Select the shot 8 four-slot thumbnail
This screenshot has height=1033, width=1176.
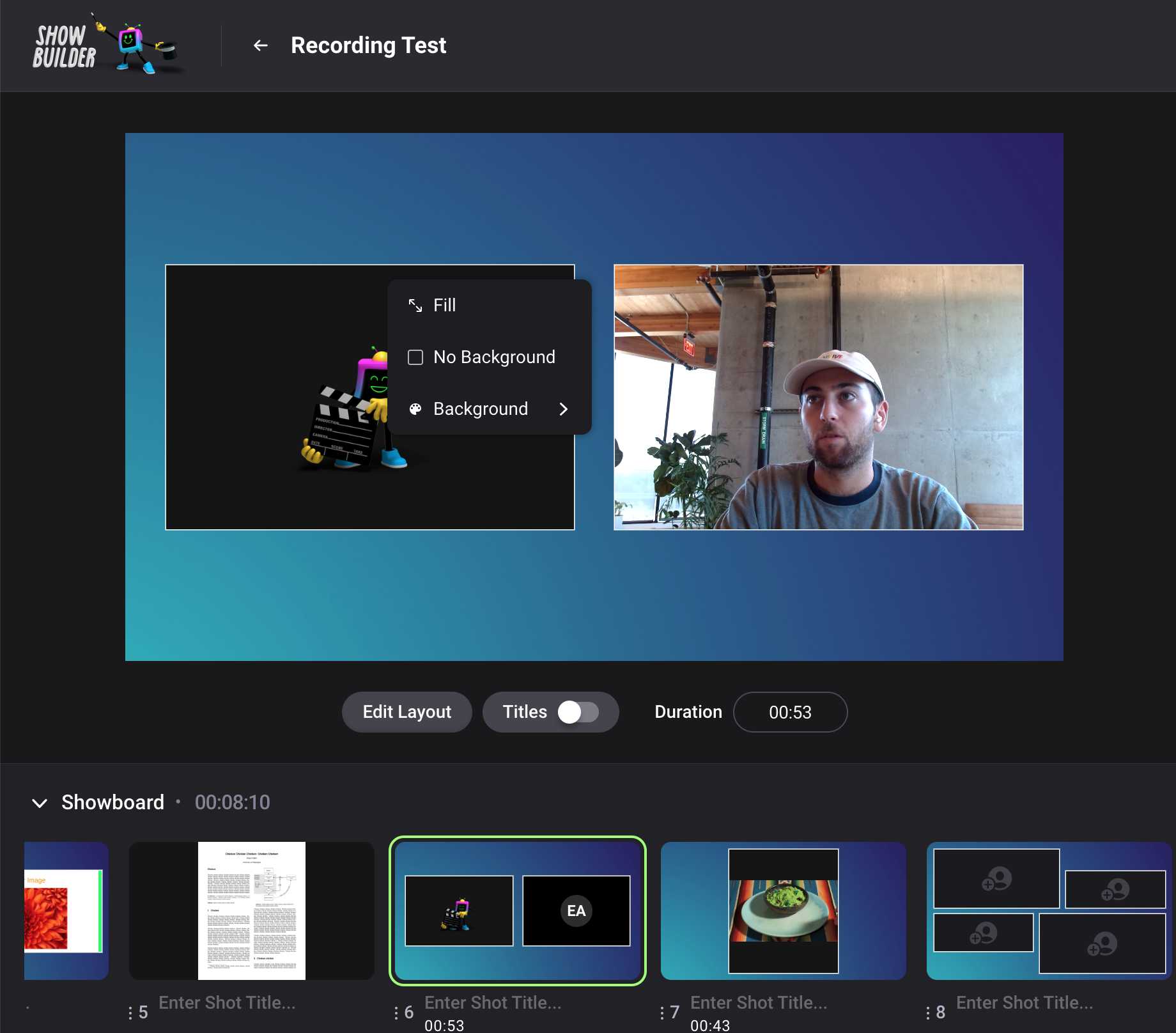[x=1049, y=911]
